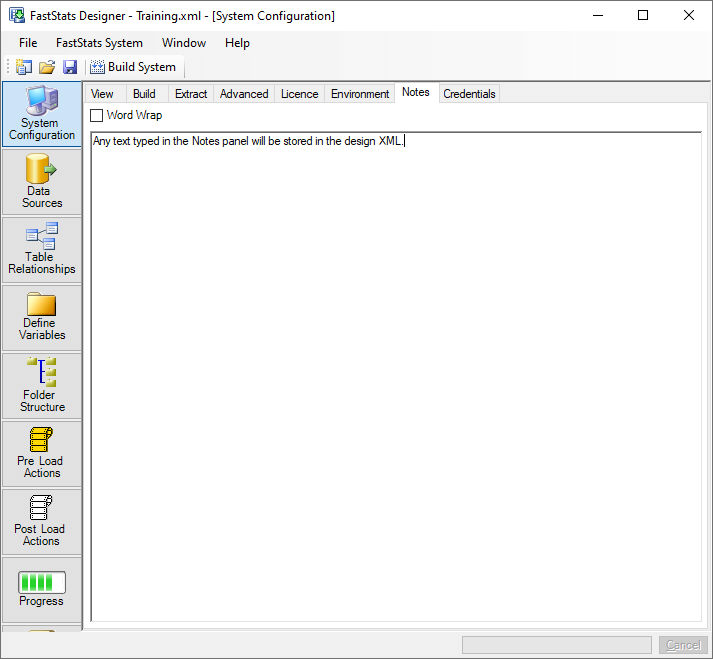The image size is (713, 659).
Task: Click the Build System toolbar button
Action: tap(133, 67)
